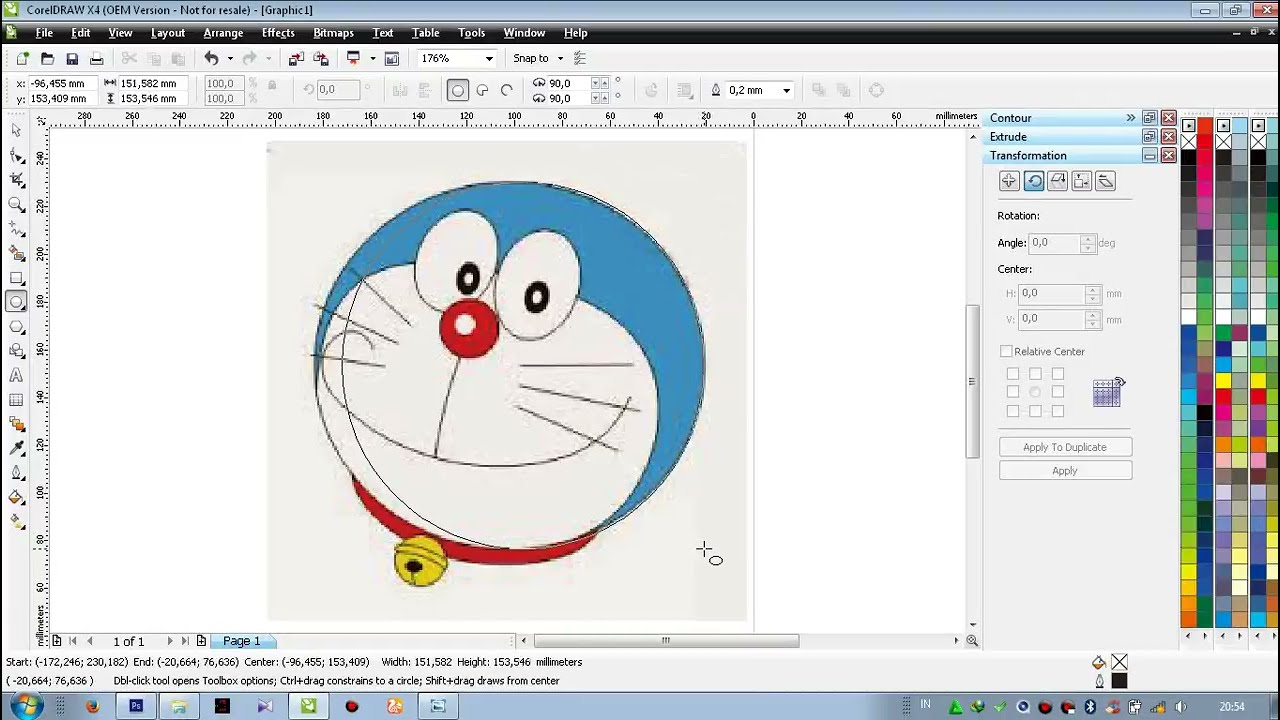Switch to Size transformation mode
Viewport: 1280px width, 720px height.
[1082, 181]
